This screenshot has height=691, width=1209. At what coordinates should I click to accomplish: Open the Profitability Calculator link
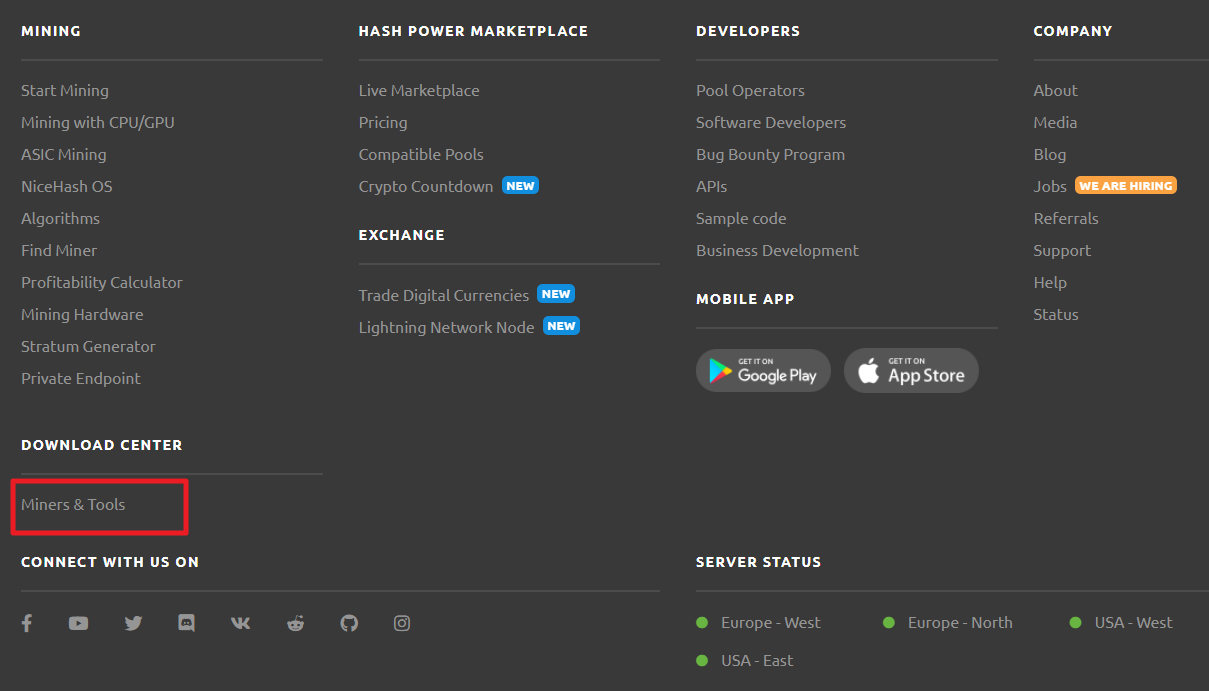102,282
